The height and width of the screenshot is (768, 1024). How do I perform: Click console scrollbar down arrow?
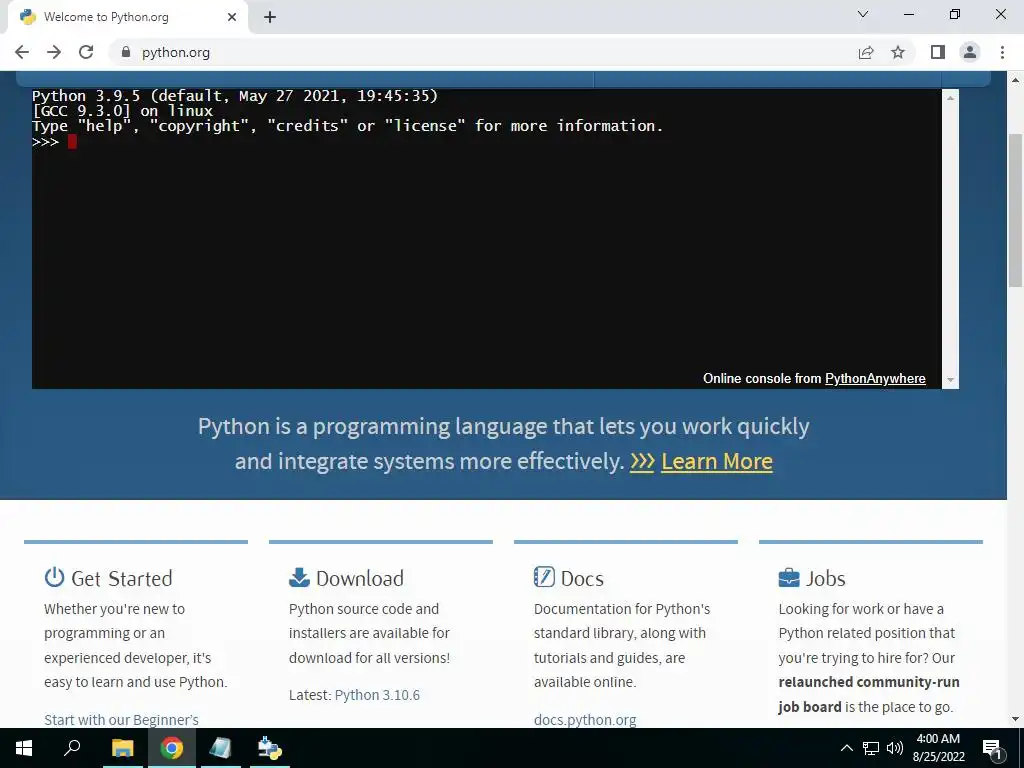pos(950,380)
